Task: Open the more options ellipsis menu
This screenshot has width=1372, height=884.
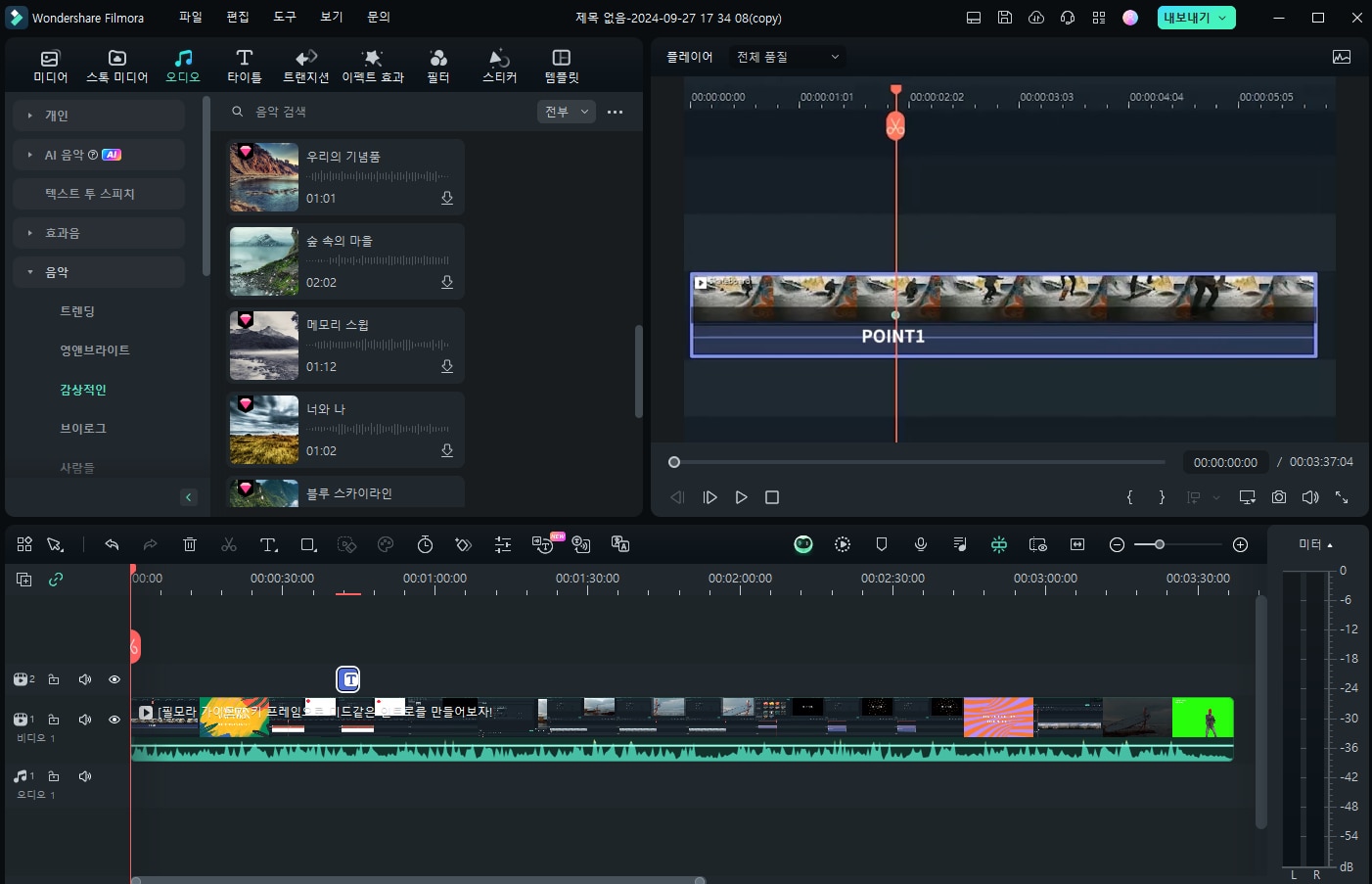Action: [615, 112]
